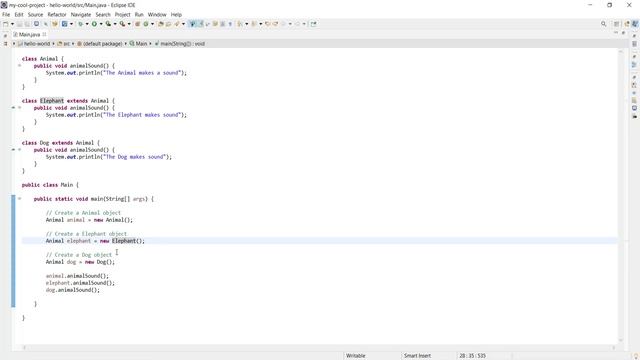The width and height of the screenshot is (640, 360).
Task: Click the editor vertical scrollbar
Action: 620,196
